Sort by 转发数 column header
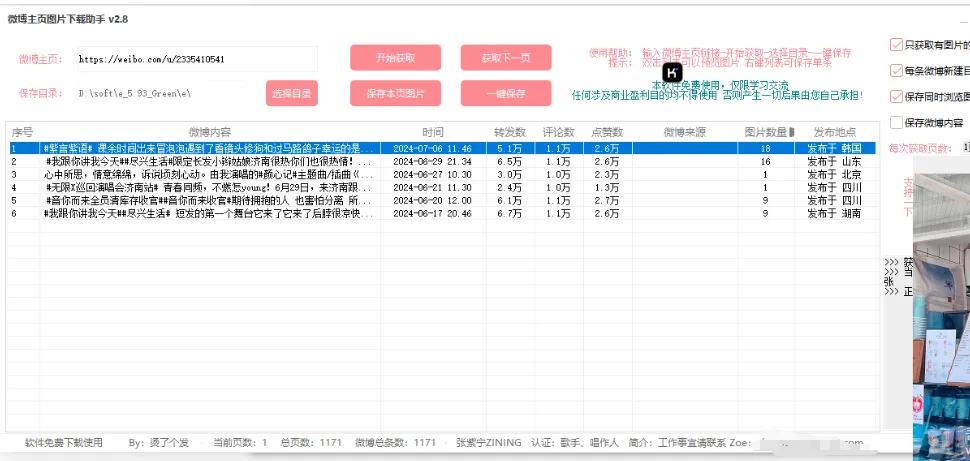Viewport: 970px width, 461px height. point(510,132)
